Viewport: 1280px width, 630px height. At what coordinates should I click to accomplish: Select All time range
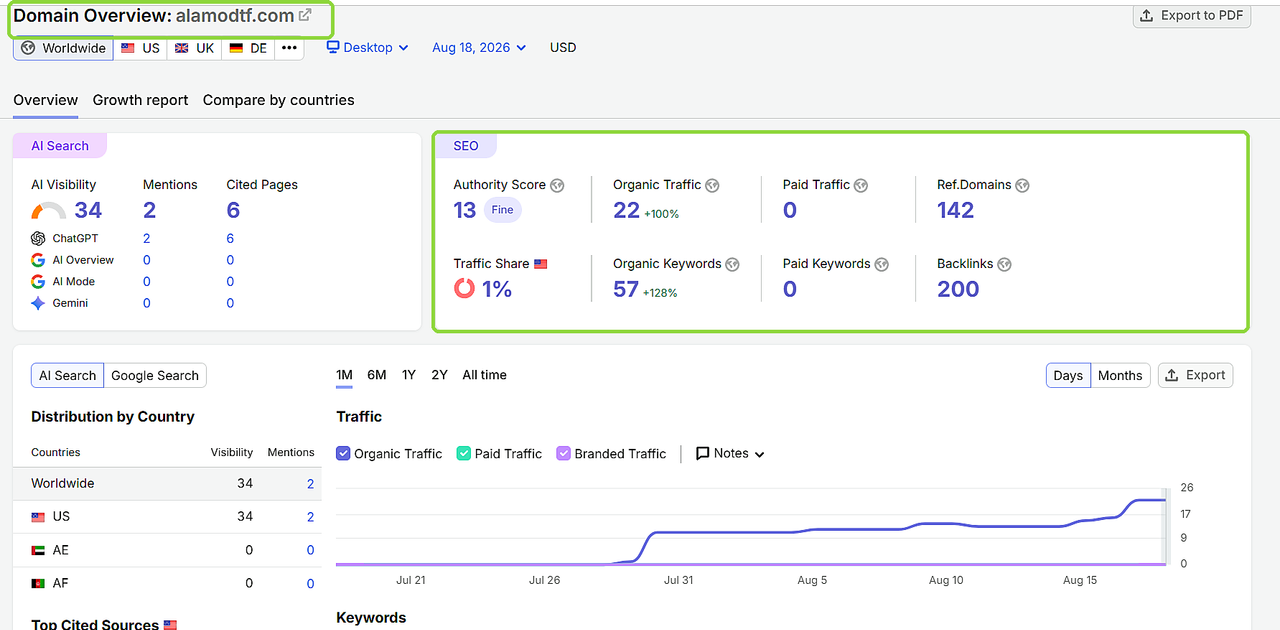tap(484, 375)
